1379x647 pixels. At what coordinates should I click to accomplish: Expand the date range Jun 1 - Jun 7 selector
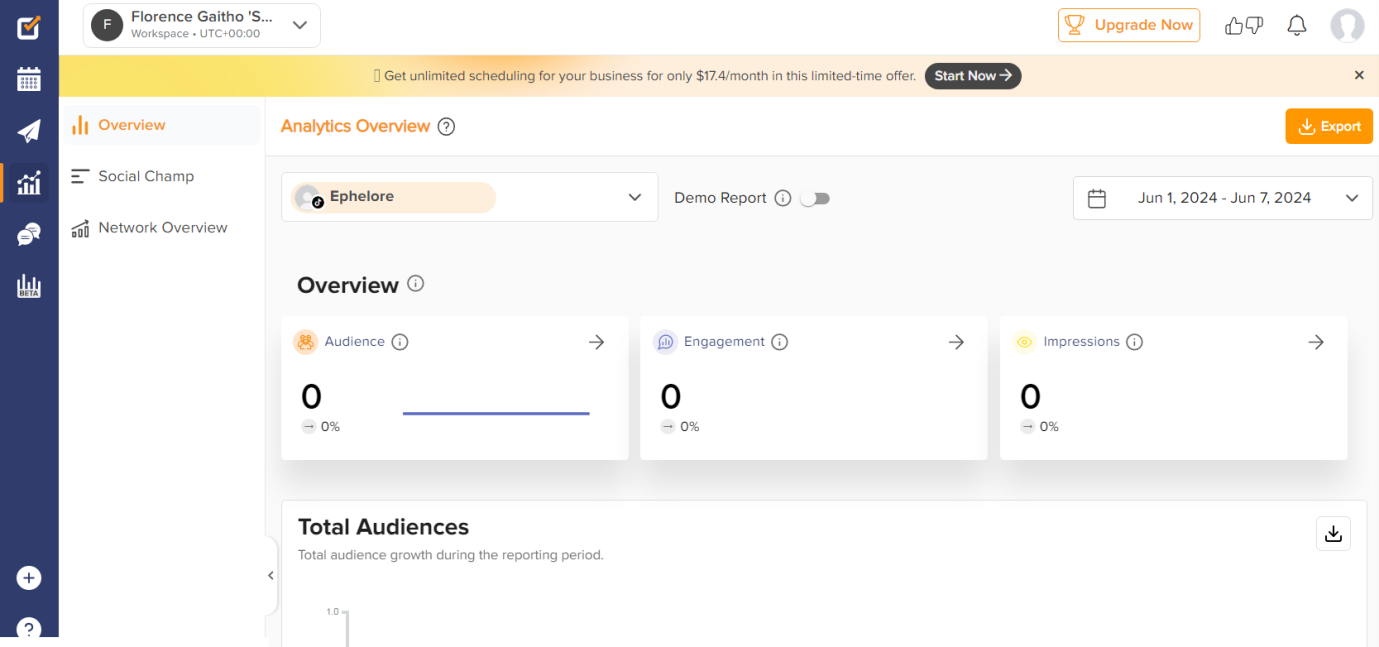[1221, 197]
